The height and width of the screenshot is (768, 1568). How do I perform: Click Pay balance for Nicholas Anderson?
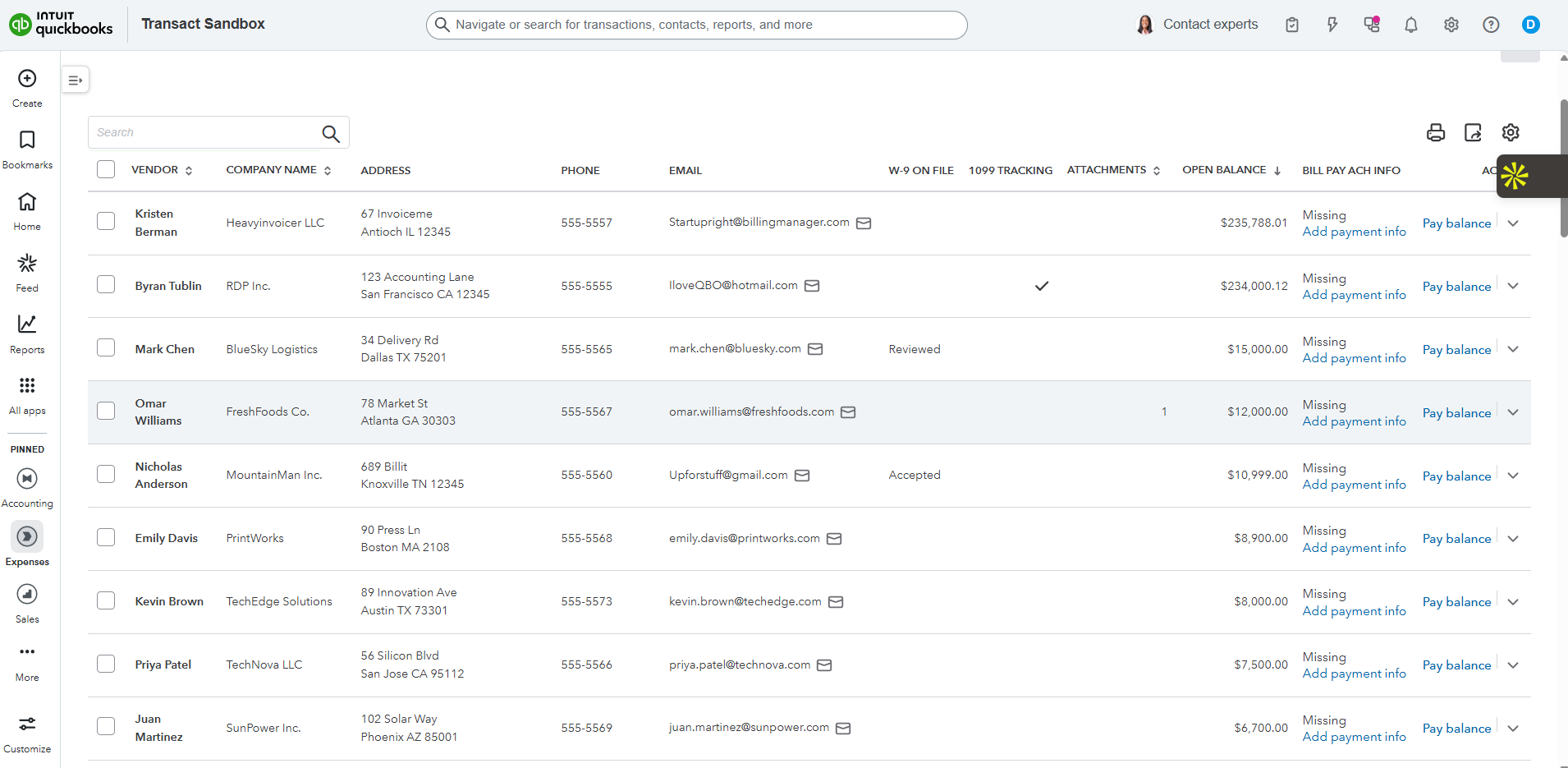tap(1456, 476)
